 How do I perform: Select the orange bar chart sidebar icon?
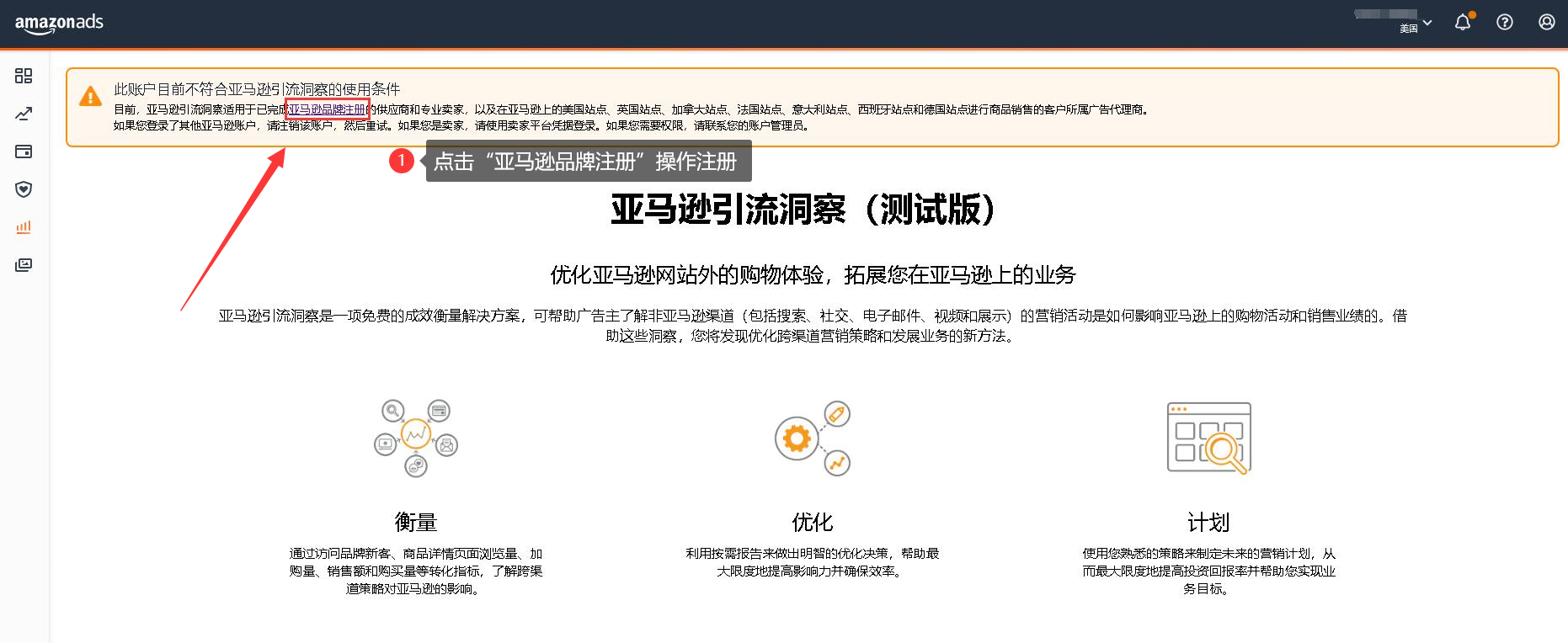(x=24, y=227)
